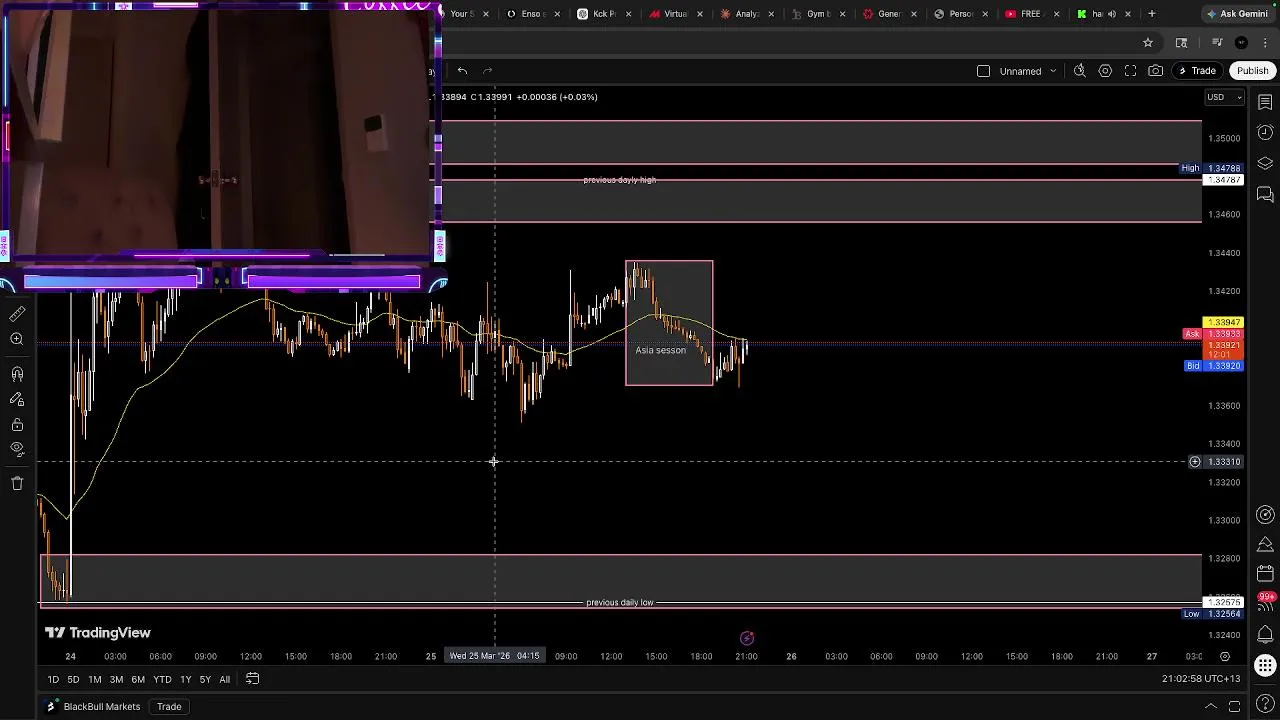Tick the layout checkbox beside Unnamed
This screenshot has height=720, width=1280.
pos(983,71)
